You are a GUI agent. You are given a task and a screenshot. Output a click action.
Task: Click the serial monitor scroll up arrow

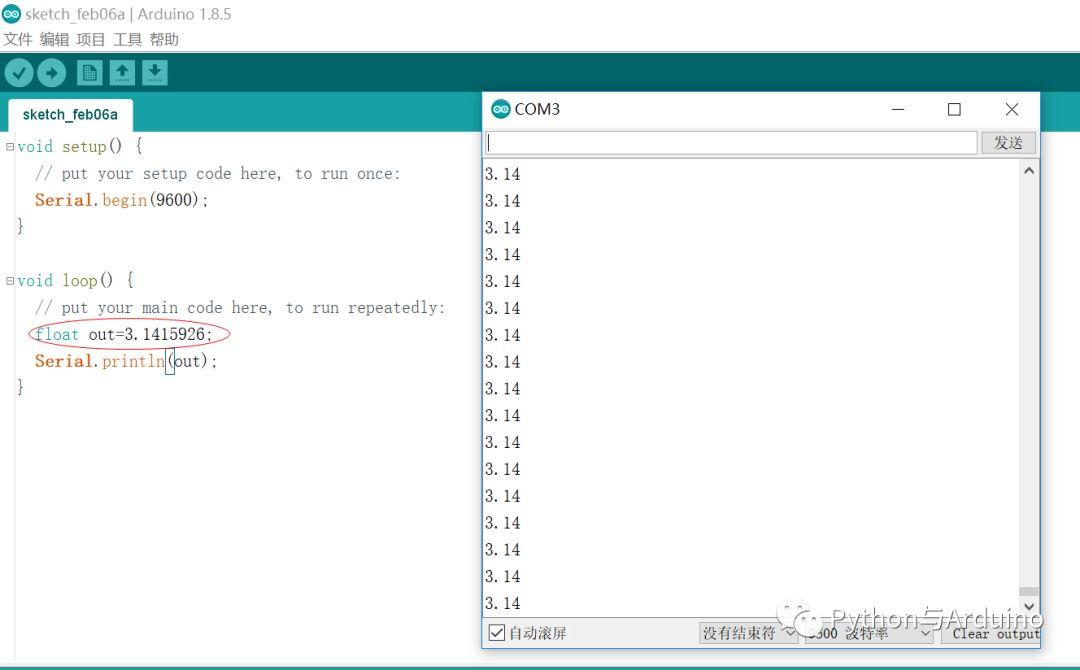pos(1029,170)
